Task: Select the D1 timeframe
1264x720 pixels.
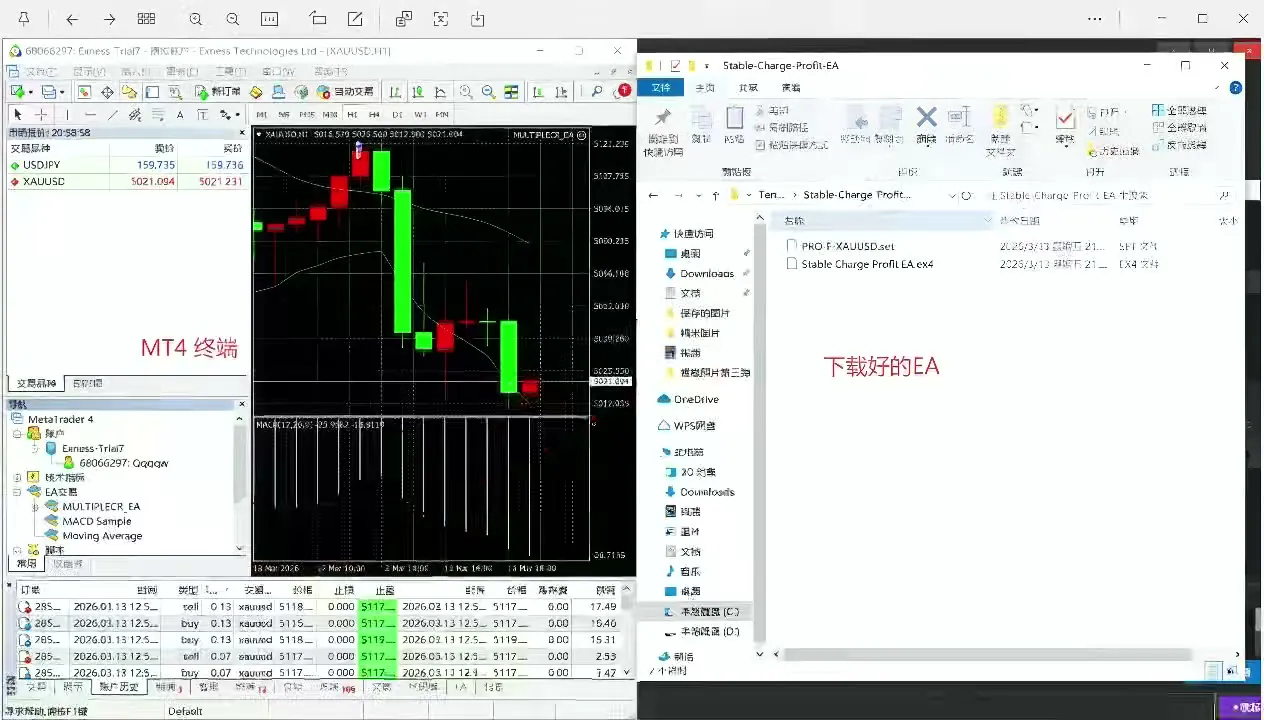Action: [x=397, y=115]
